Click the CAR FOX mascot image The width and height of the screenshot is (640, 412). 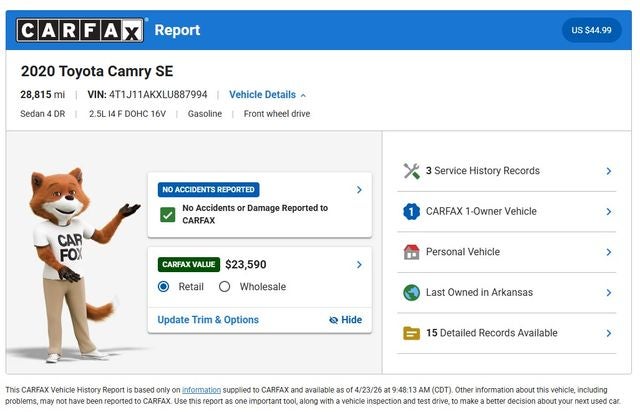pos(72,262)
